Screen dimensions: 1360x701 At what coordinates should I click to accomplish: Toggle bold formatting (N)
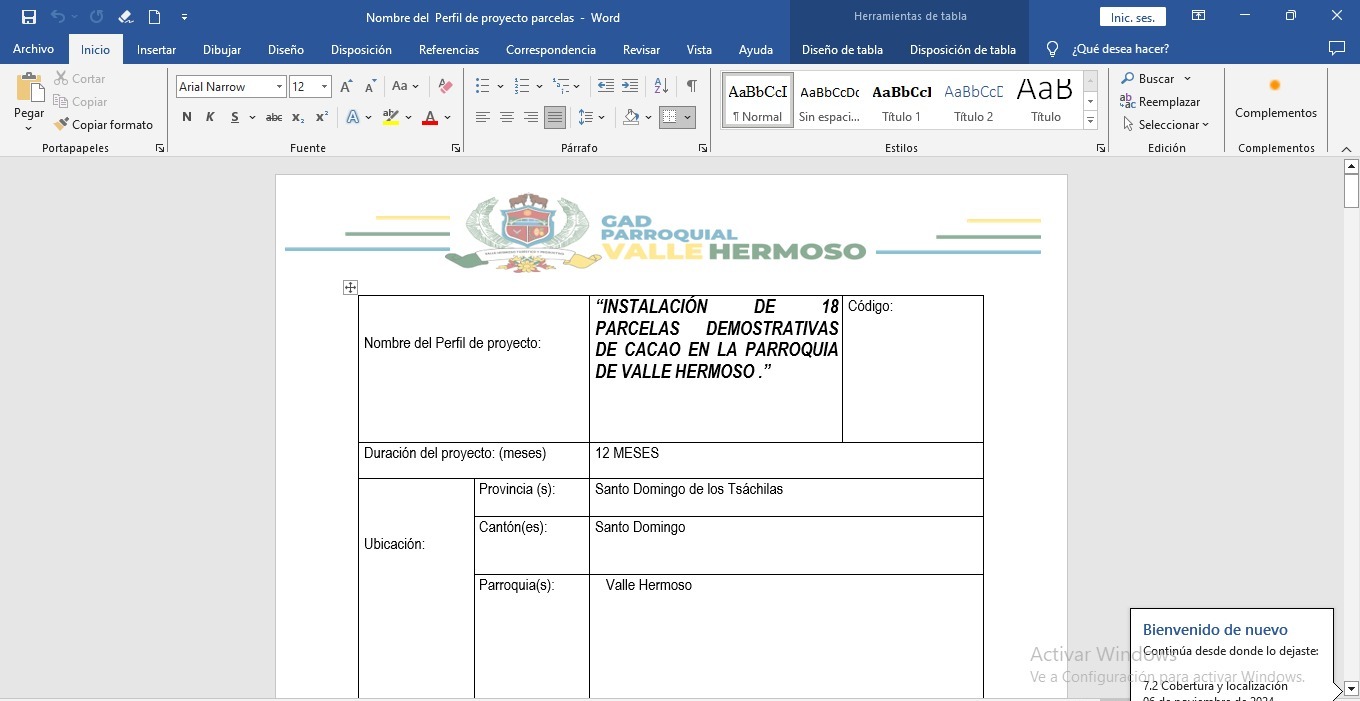[x=186, y=117]
